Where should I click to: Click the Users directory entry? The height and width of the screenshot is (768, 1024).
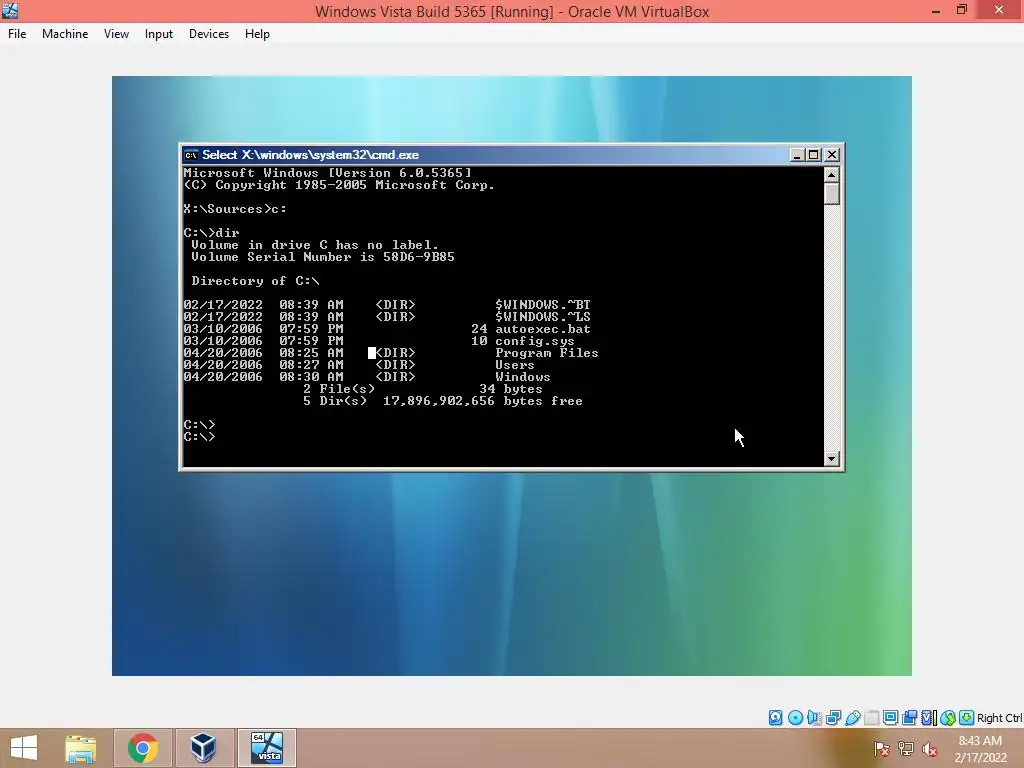click(x=515, y=365)
